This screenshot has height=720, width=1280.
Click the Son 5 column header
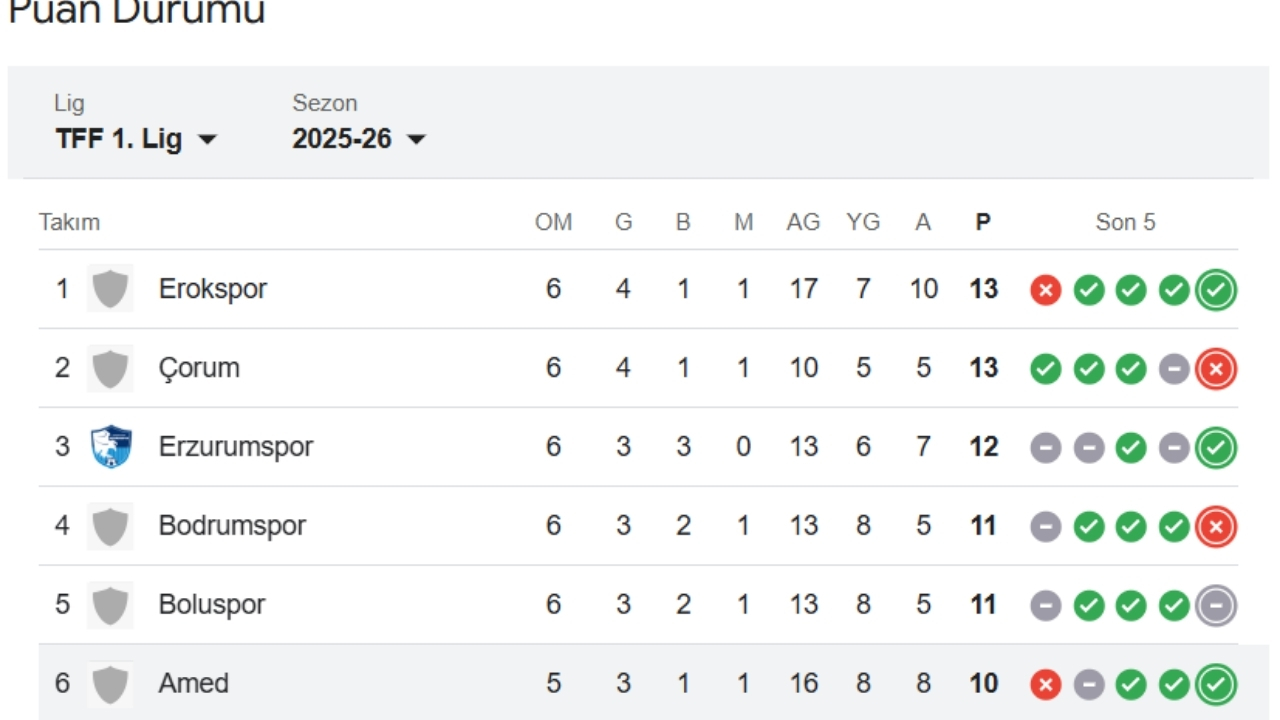coord(1125,222)
